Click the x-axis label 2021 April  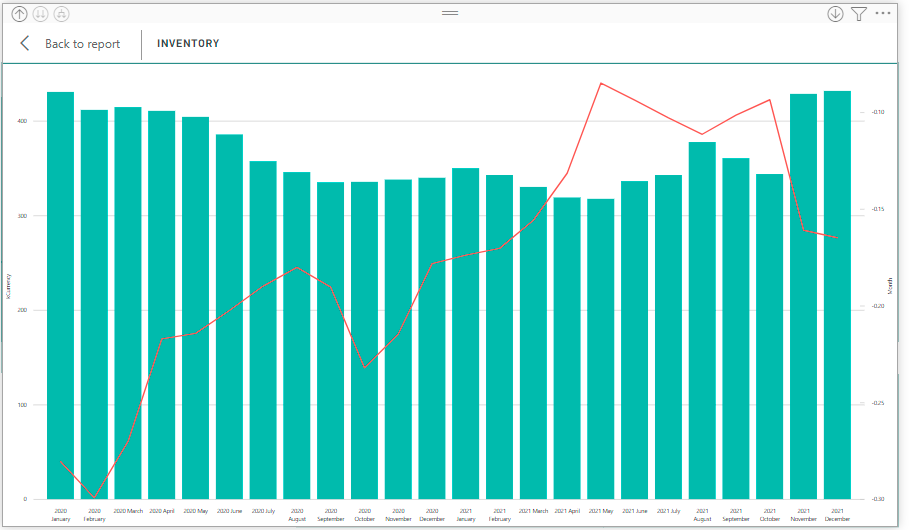[567, 511]
